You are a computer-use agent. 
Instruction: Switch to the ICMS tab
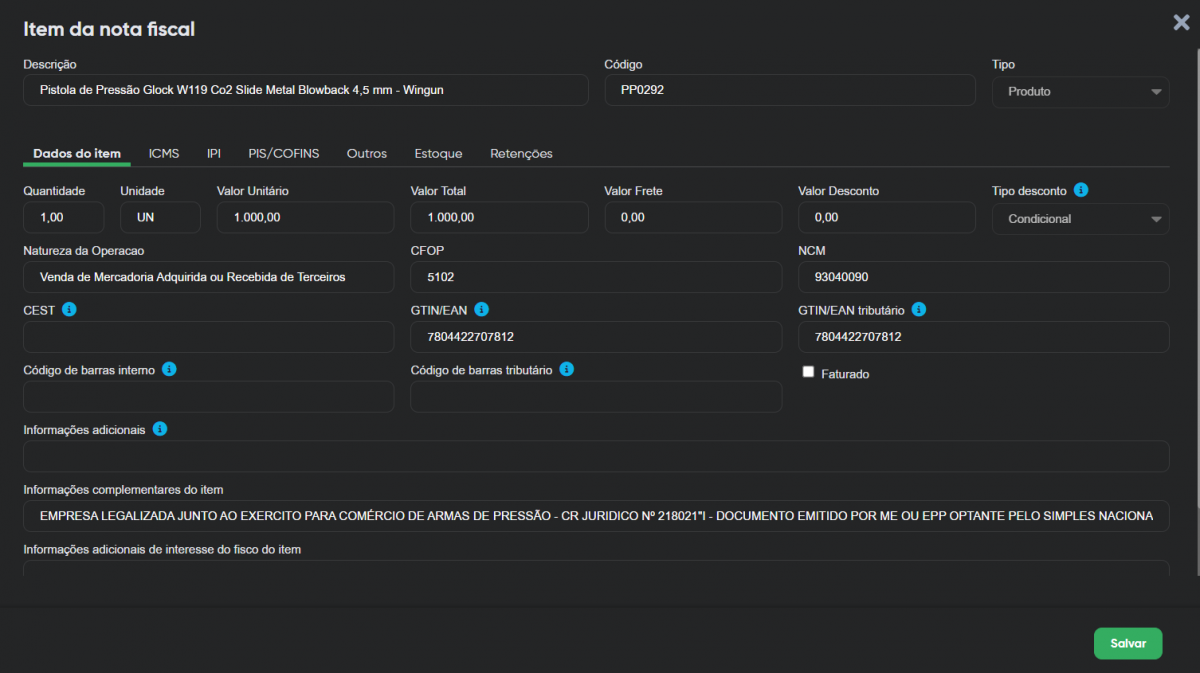164,153
